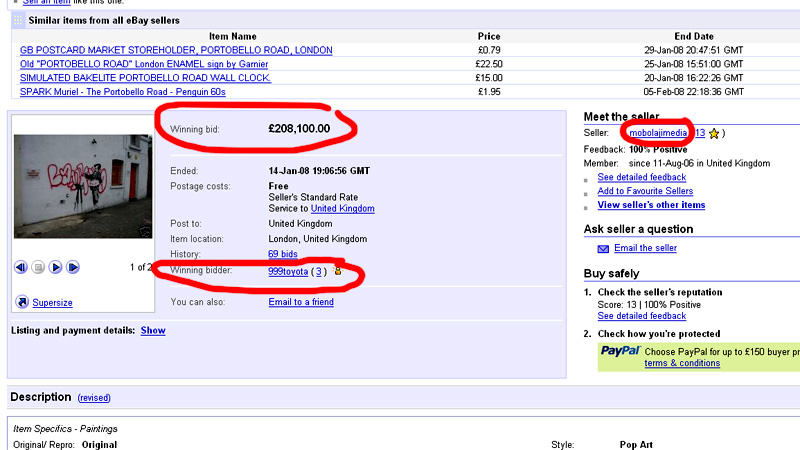The height and width of the screenshot is (450, 800).
Task: Click the £208,100.00 winning bid amount
Action: pyautogui.click(x=299, y=129)
